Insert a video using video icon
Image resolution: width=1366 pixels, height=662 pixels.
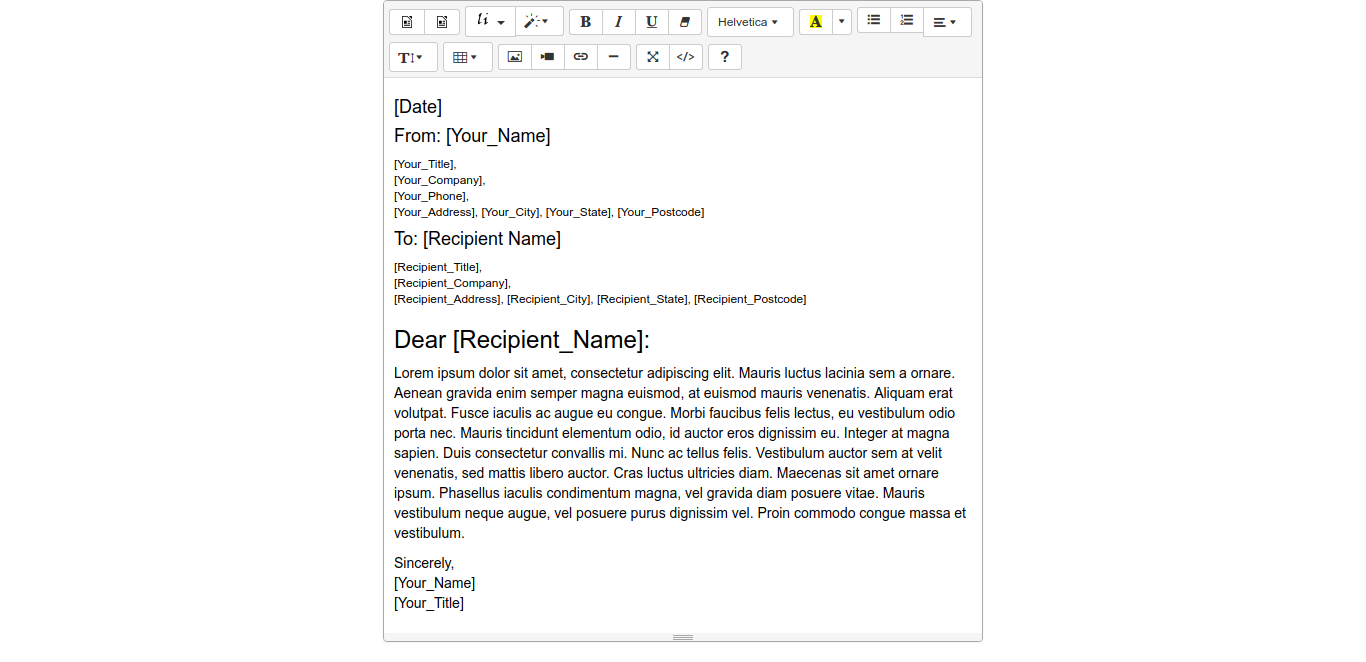coord(547,57)
